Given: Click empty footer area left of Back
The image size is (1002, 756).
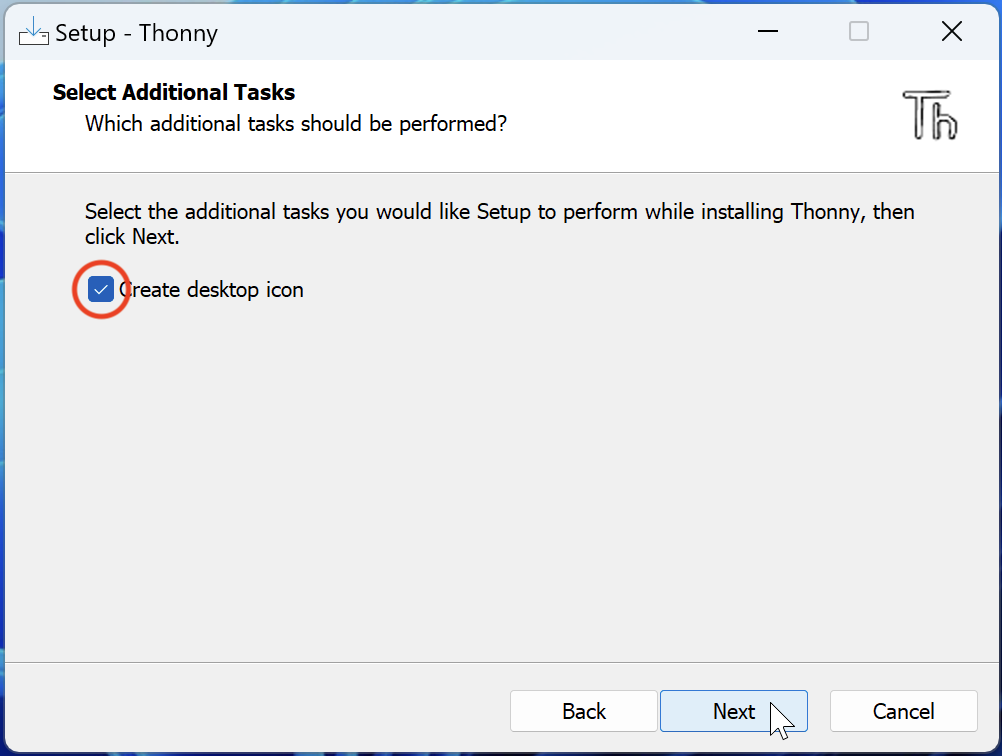Looking at the screenshot, I should pos(250,711).
